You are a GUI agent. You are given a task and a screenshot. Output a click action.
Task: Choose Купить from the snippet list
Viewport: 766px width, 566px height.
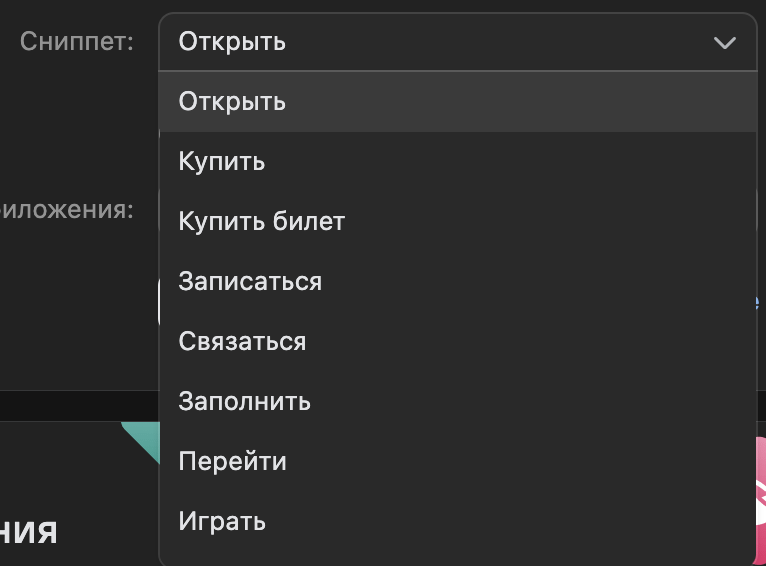pyautogui.click(x=221, y=162)
